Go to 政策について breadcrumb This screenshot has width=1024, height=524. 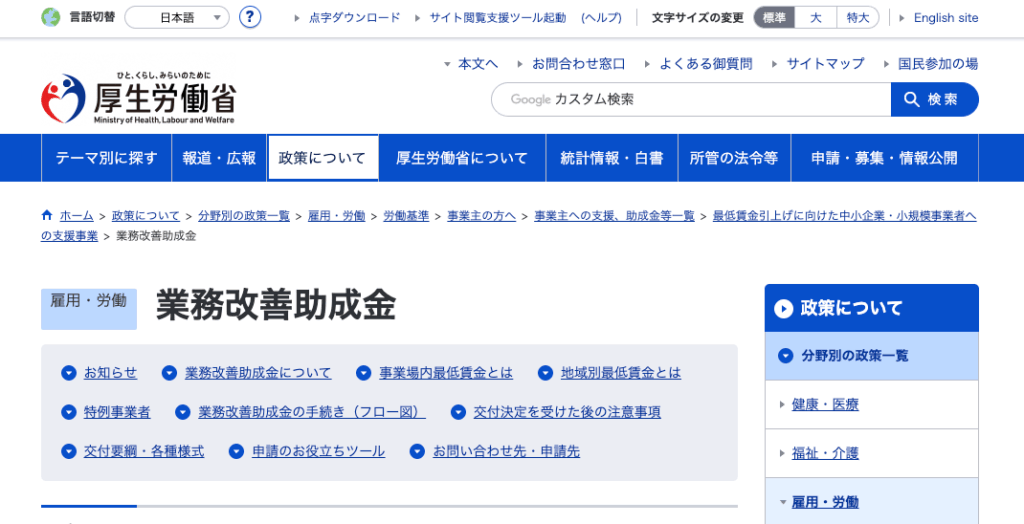(x=146, y=216)
